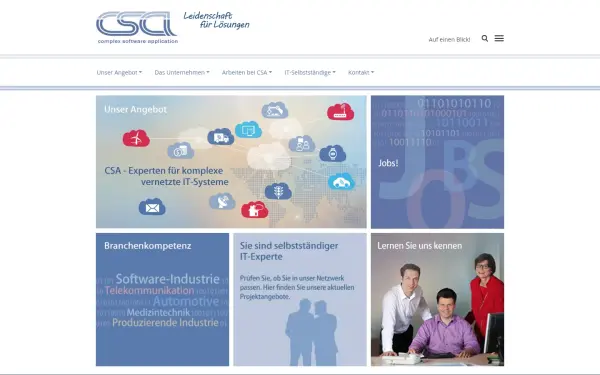Click the Sie sind selbstständiger IT-Experte heading
The height and width of the screenshot is (375, 600).
[289, 251]
